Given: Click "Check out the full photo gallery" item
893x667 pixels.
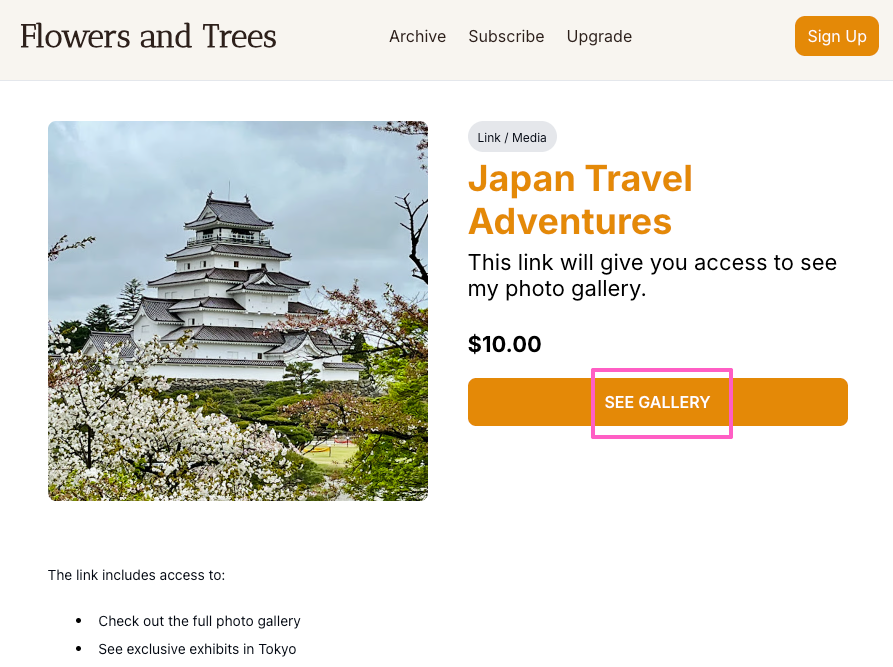Looking at the screenshot, I should click(x=199, y=621).
